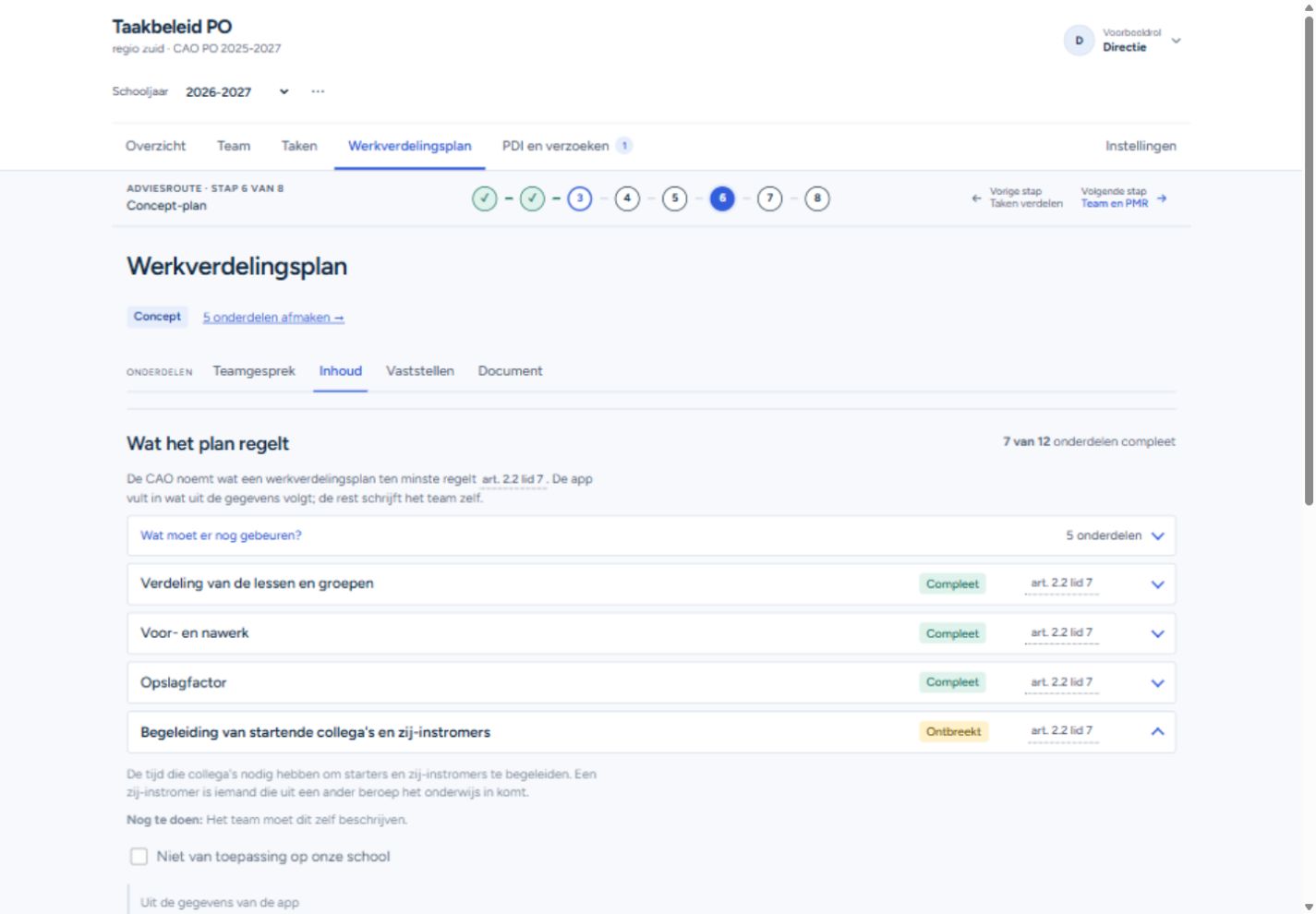Open the Directie role avatar

1079,41
